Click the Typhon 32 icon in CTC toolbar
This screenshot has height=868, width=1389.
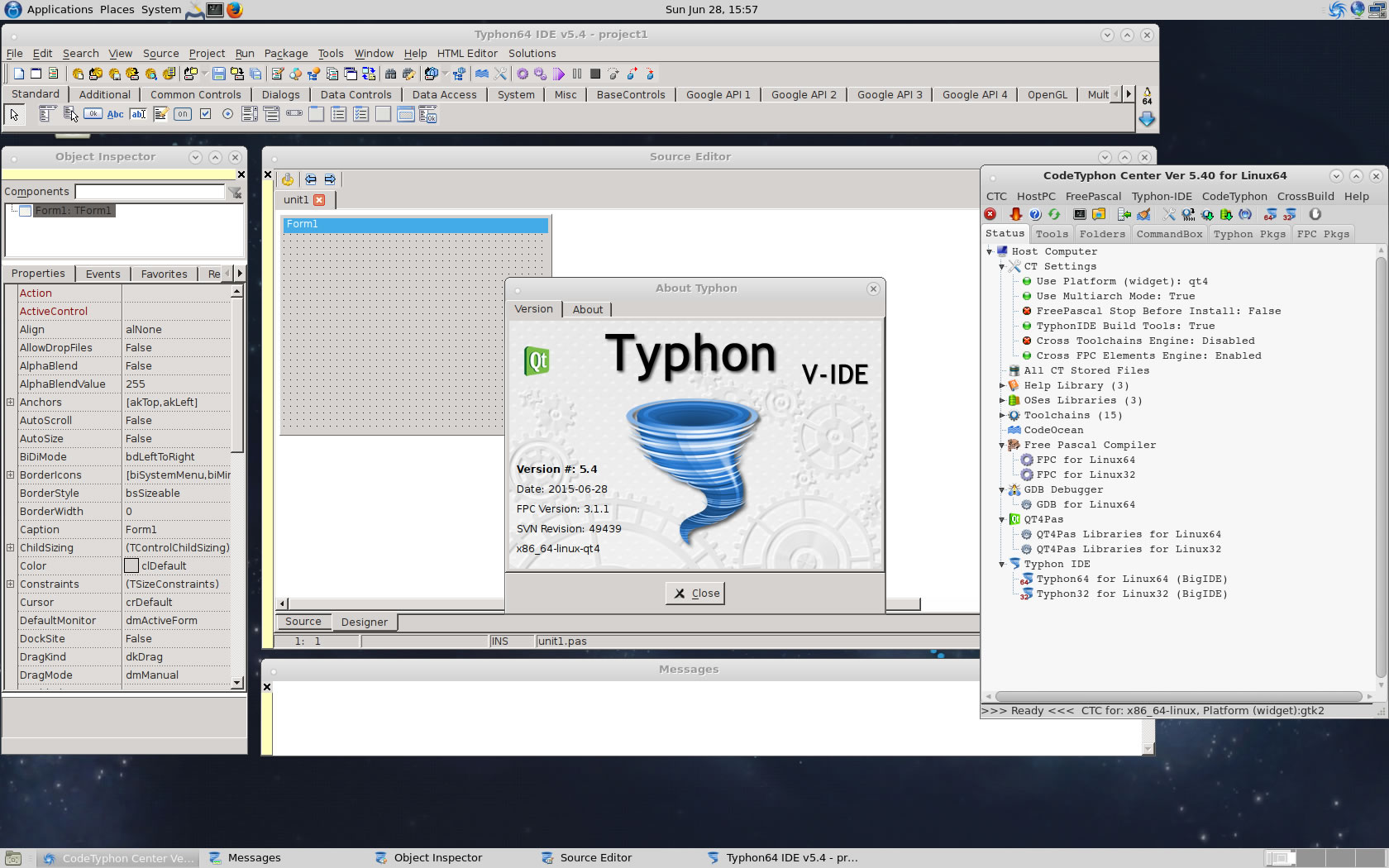[x=1289, y=214]
